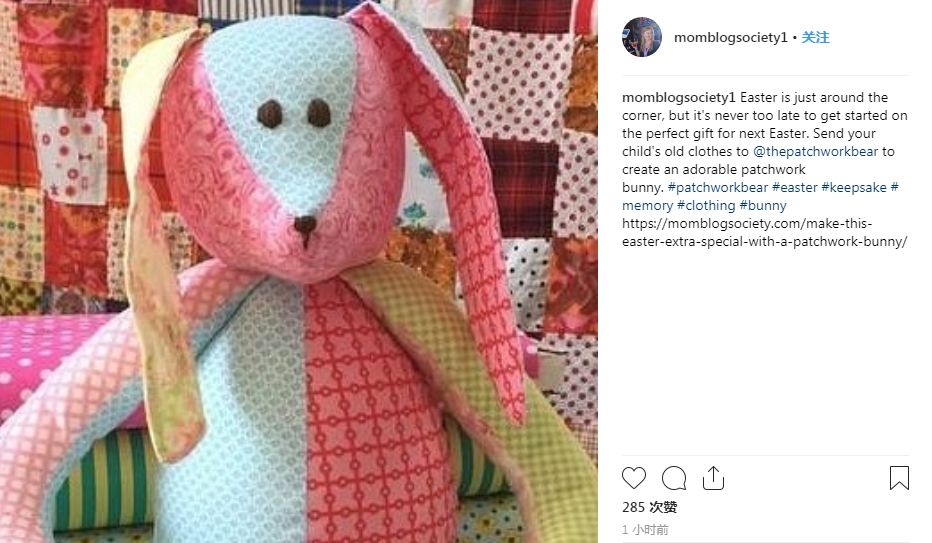The width and height of the screenshot is (932, 543).
Task: Open the #bunny hashtag
Action: click(x=763, y=206)
